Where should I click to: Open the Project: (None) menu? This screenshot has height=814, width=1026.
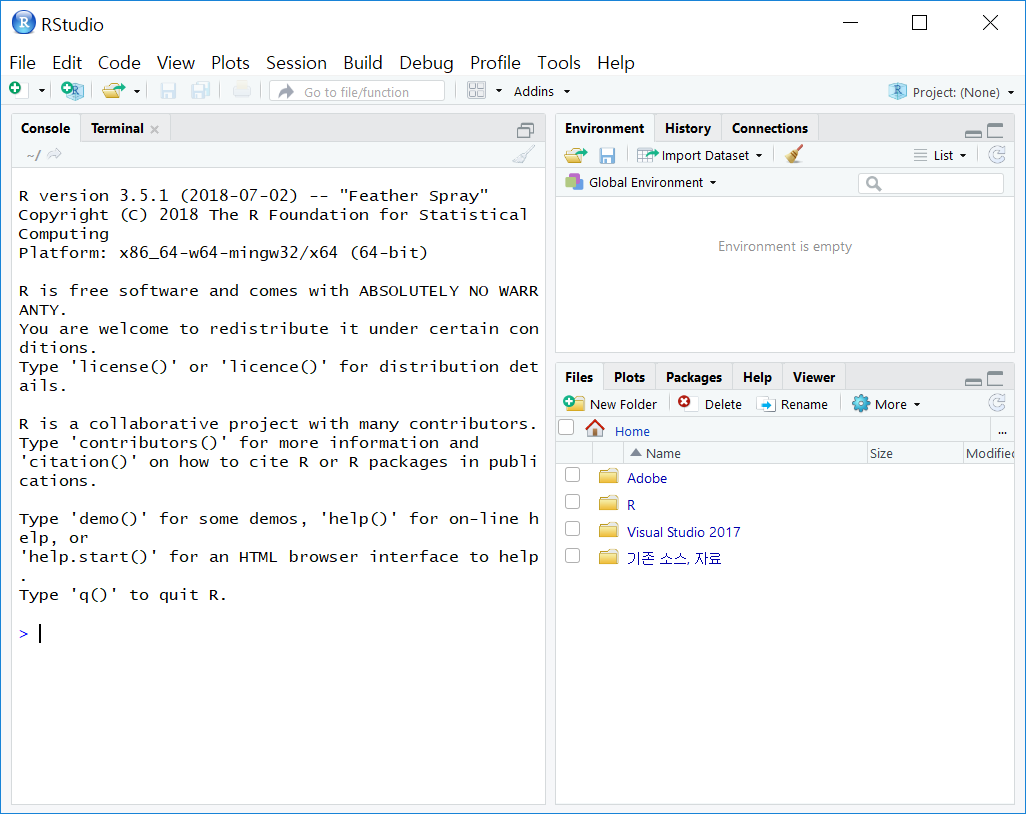951,92
